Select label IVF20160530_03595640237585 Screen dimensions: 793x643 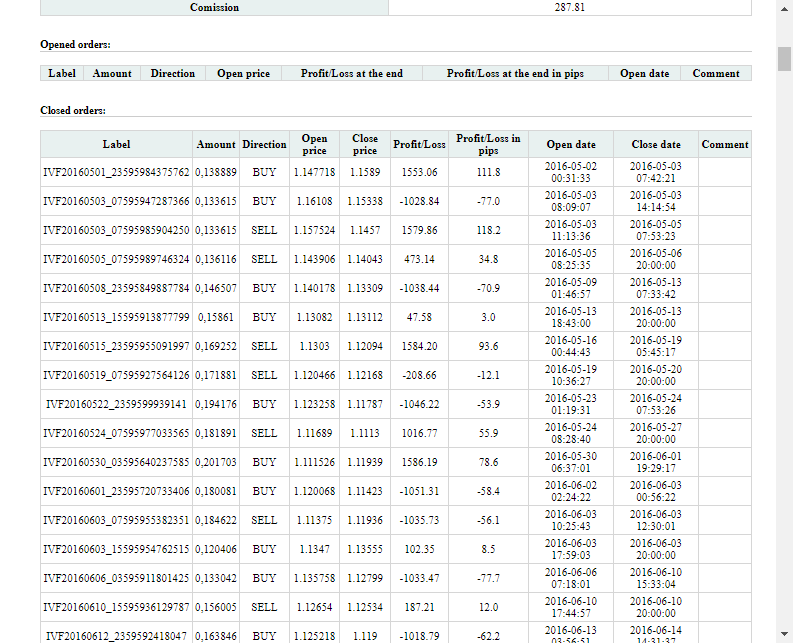(116, 462)
